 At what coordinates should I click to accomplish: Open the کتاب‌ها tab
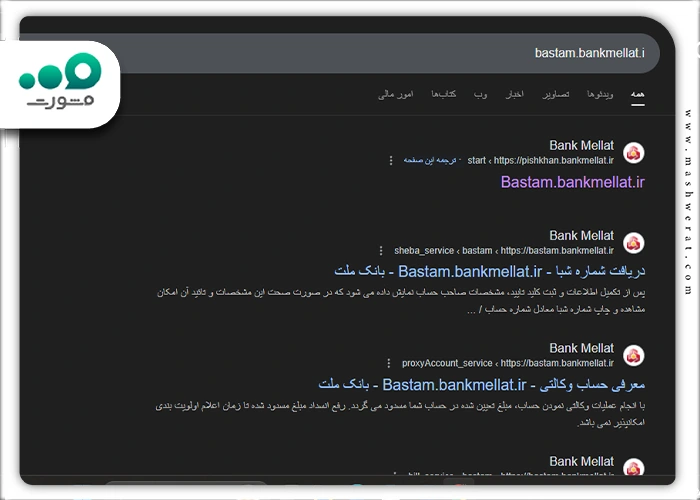[443, 94]
